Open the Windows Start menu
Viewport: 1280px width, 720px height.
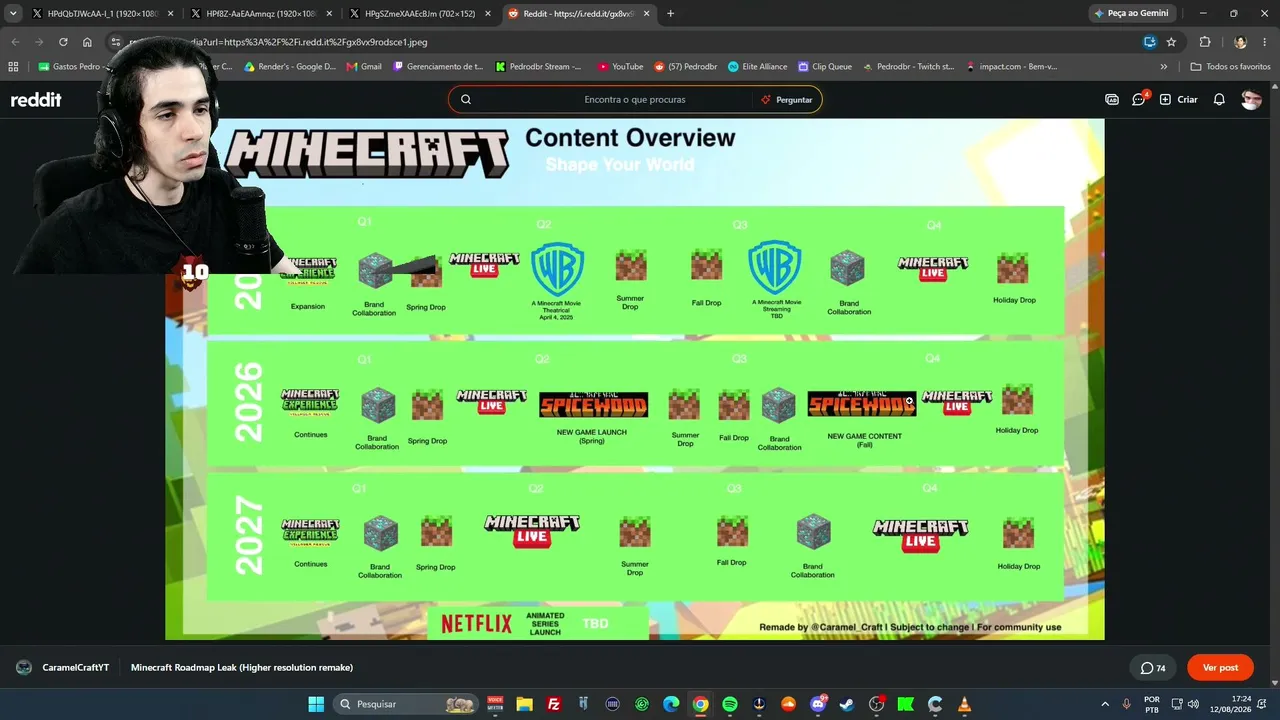316,704
